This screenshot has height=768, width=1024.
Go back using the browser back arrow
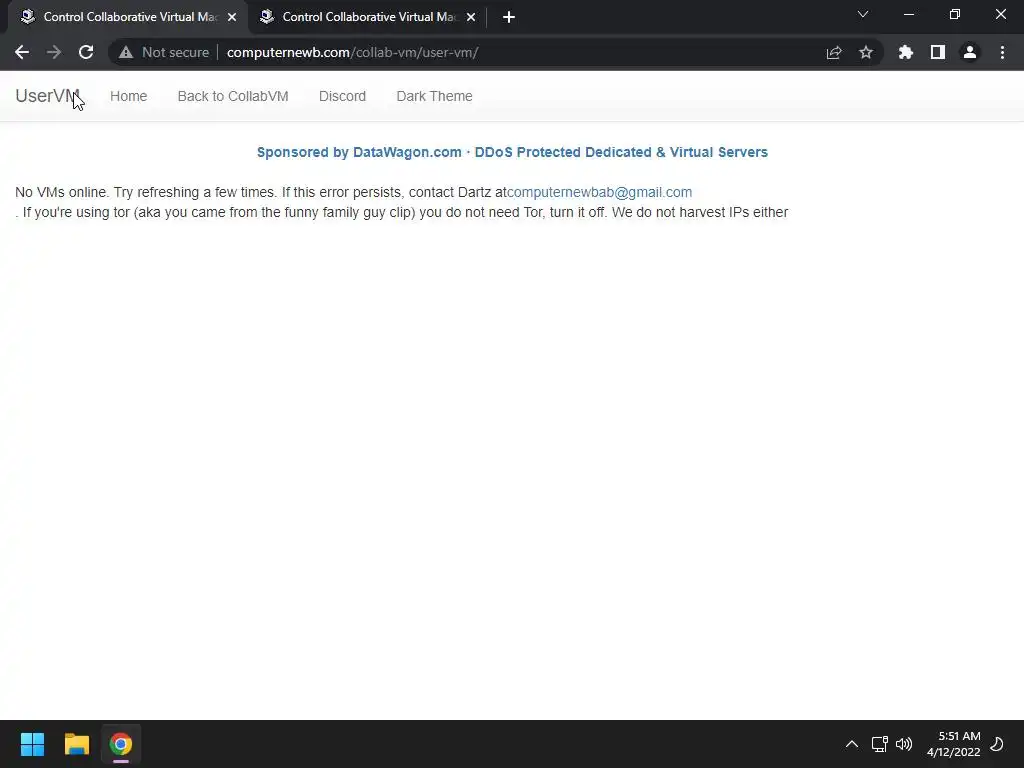[x=22, y=52]
